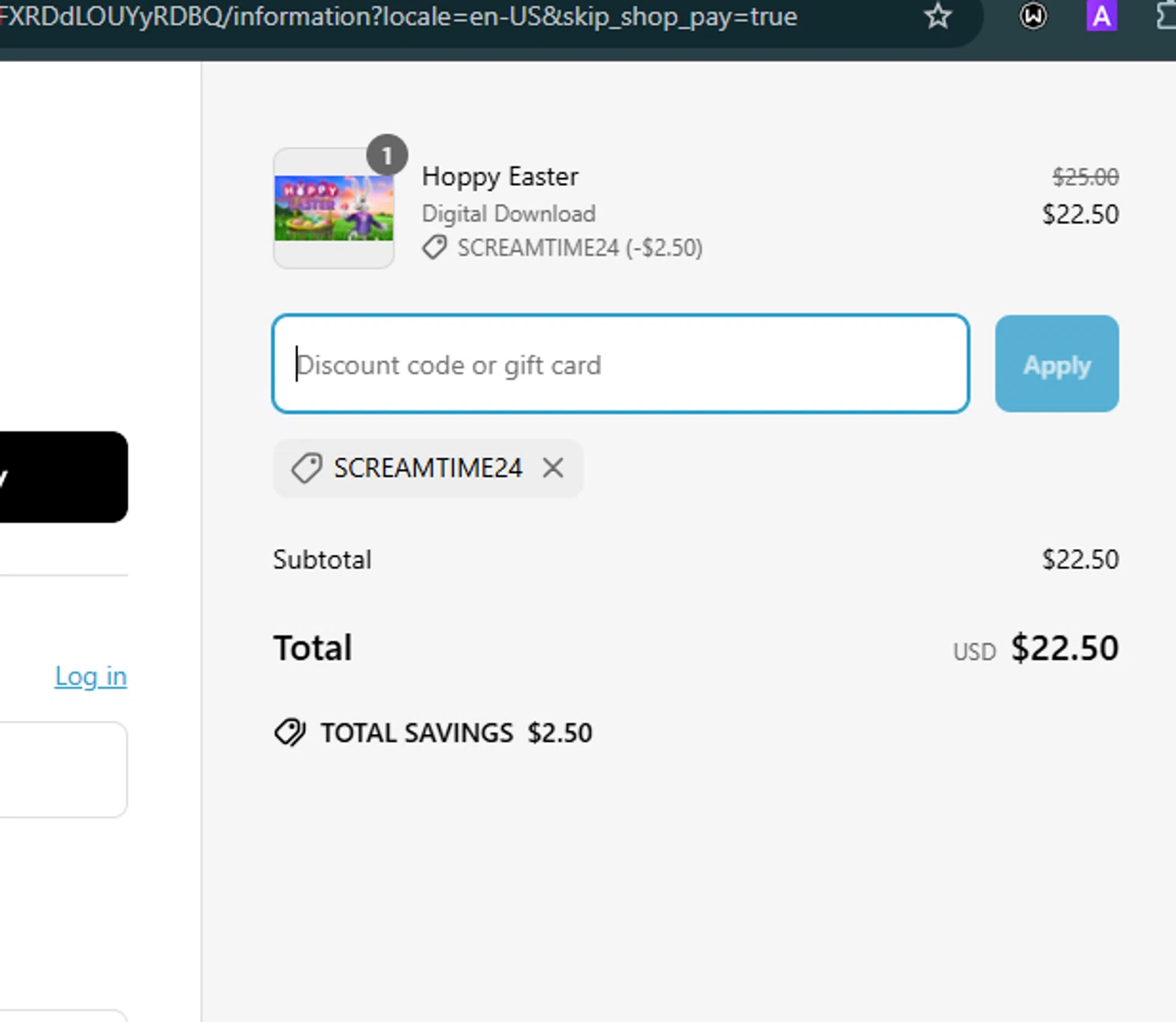
Task: Click the Subtotal amount $22.50
Action: (x=1080, y=559)
